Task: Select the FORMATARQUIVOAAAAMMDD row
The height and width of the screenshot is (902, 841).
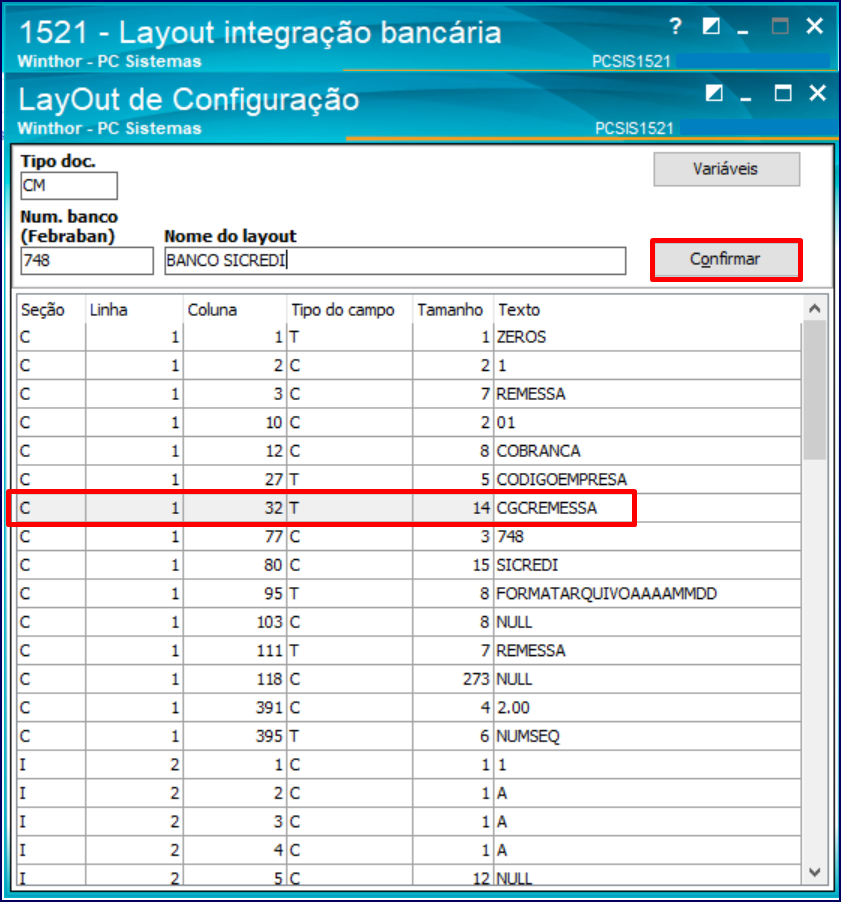Action: [x=409, y=594]
